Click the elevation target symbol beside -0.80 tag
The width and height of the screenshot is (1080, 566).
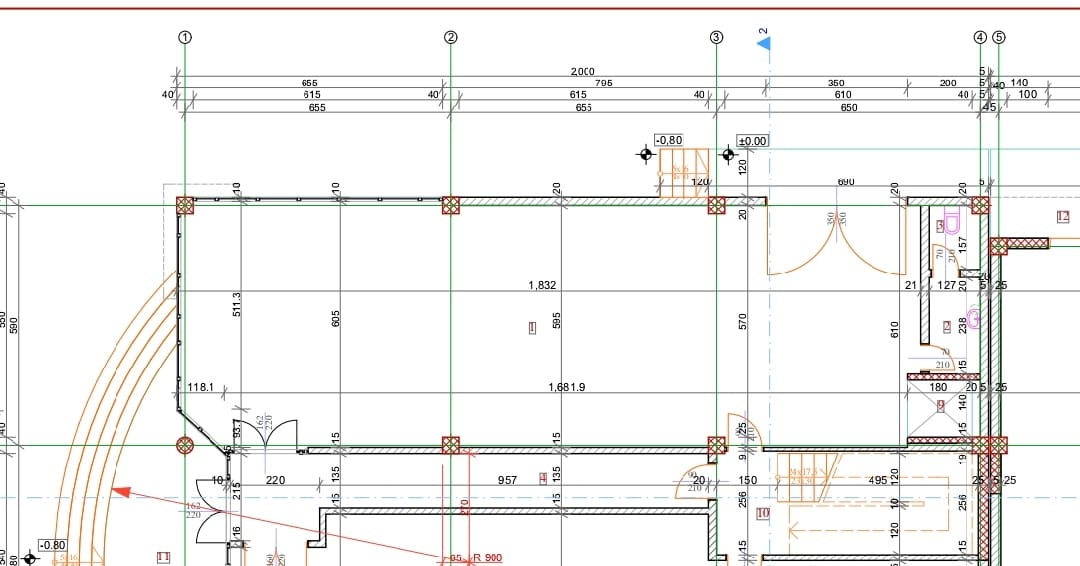tap(29, 558)
